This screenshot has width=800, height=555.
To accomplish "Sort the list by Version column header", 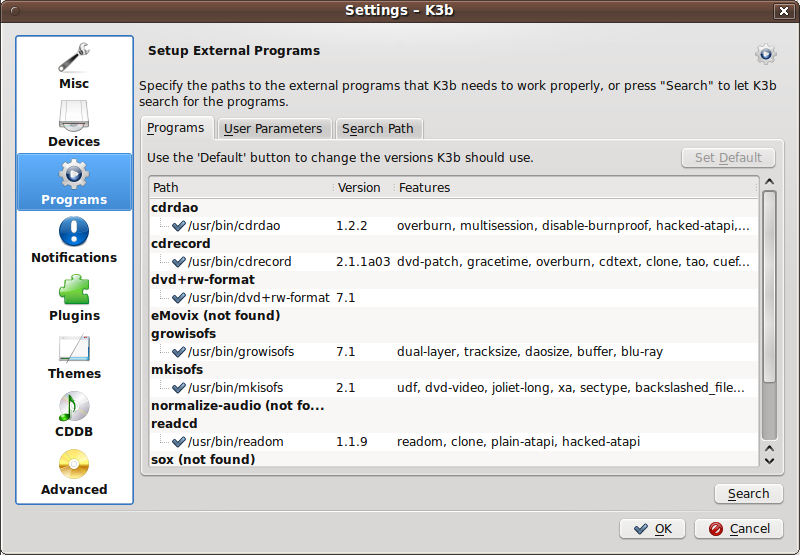I will pyautogui.click(x=360, y=188).
